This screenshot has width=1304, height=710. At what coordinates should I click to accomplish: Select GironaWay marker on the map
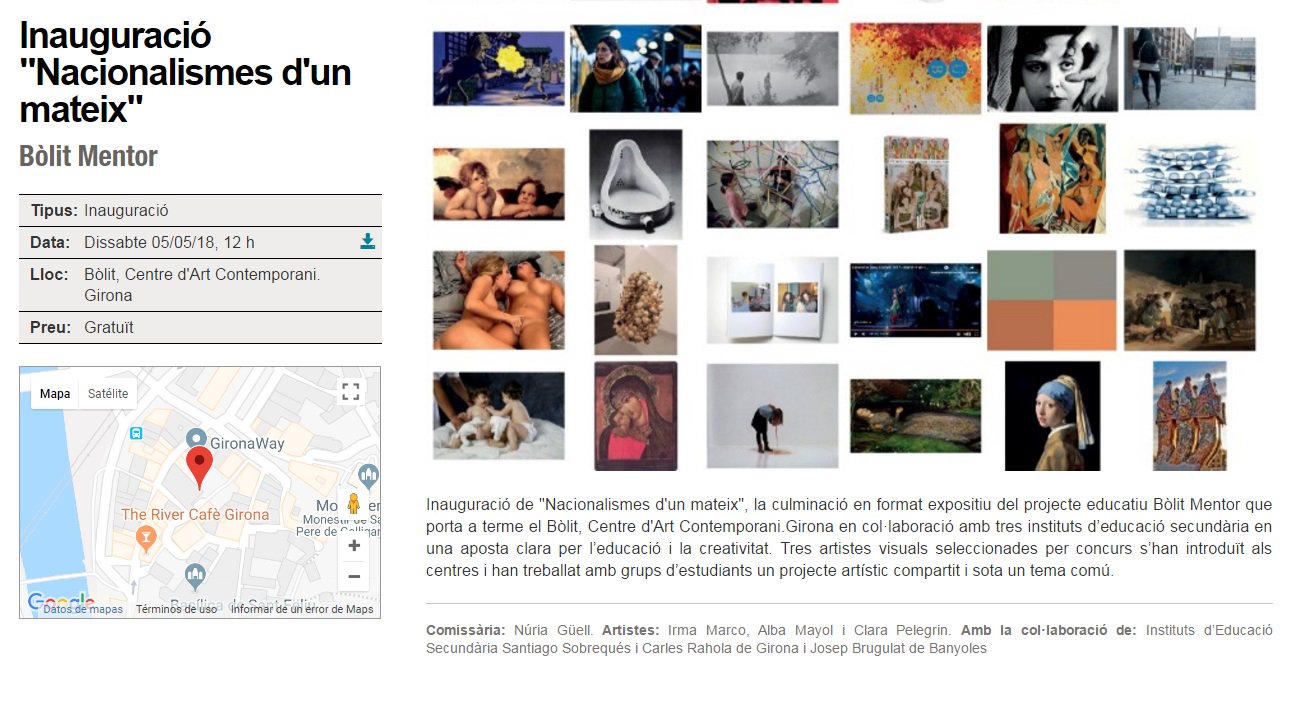click(197, 440)
